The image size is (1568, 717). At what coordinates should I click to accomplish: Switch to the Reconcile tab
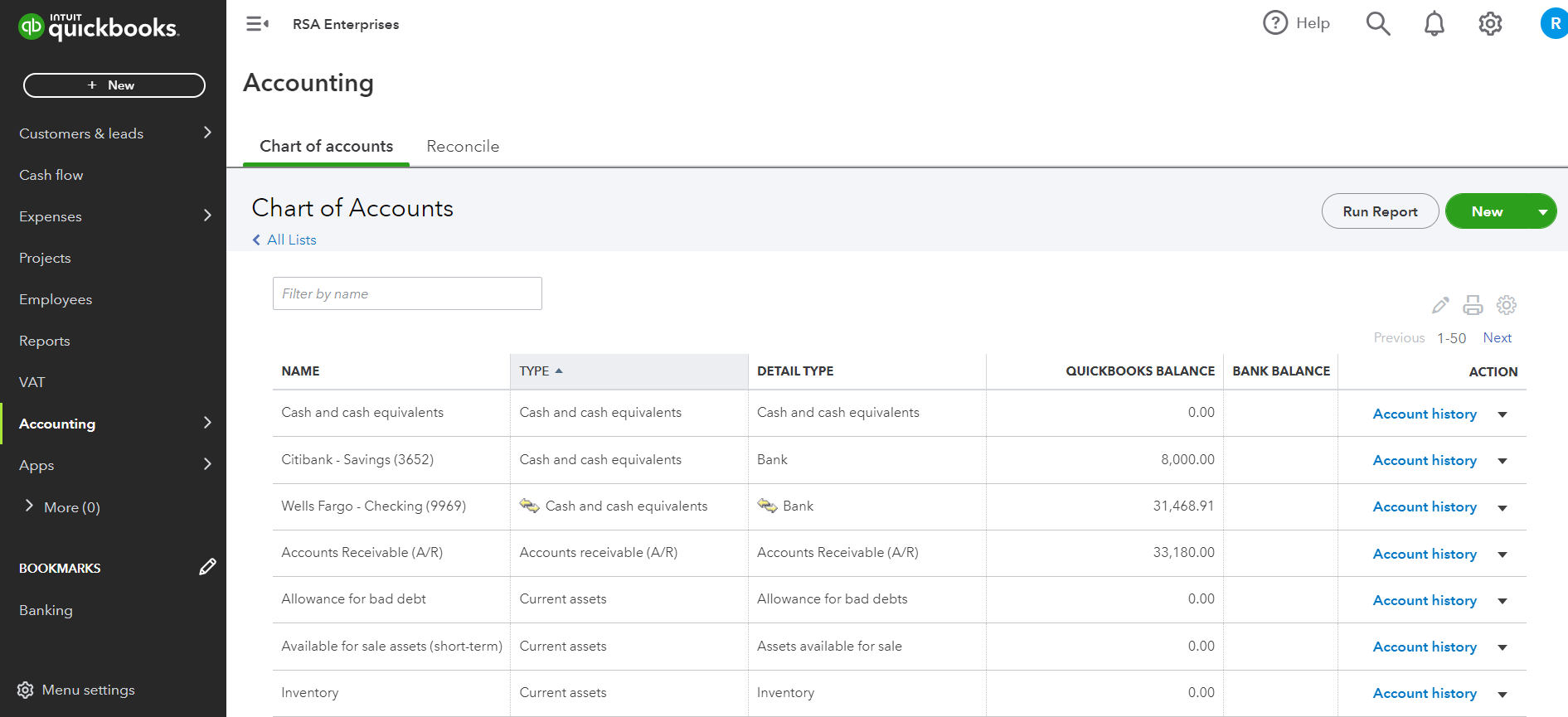[x=463, y=147]
